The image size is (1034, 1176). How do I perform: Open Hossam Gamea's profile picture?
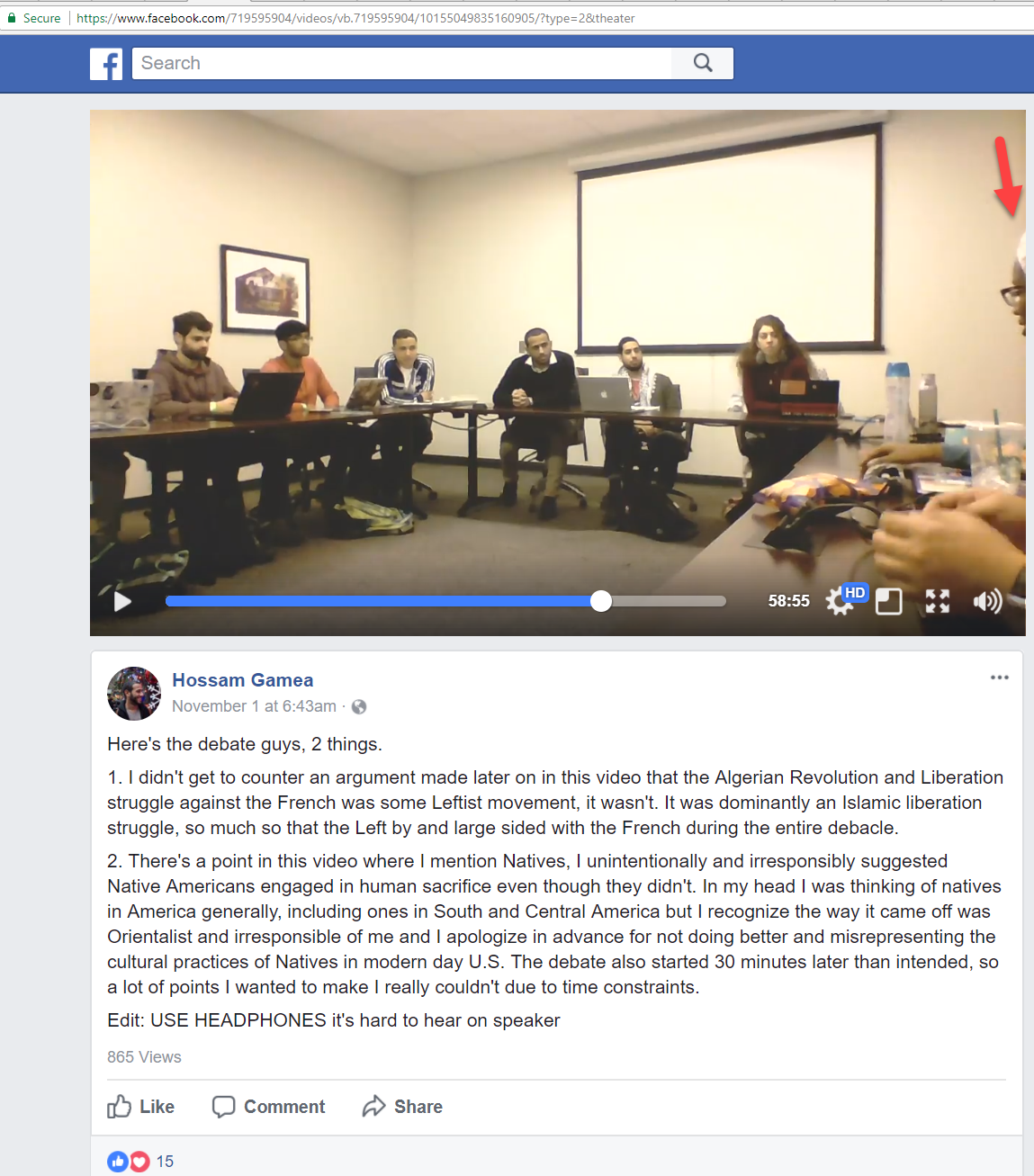pyautogui.click(x=134, y=694)
